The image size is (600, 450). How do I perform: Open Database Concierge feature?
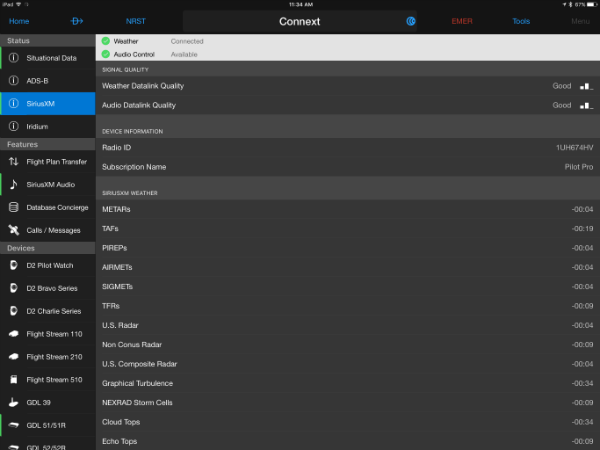pyautogui.click(x=47, y=207)
